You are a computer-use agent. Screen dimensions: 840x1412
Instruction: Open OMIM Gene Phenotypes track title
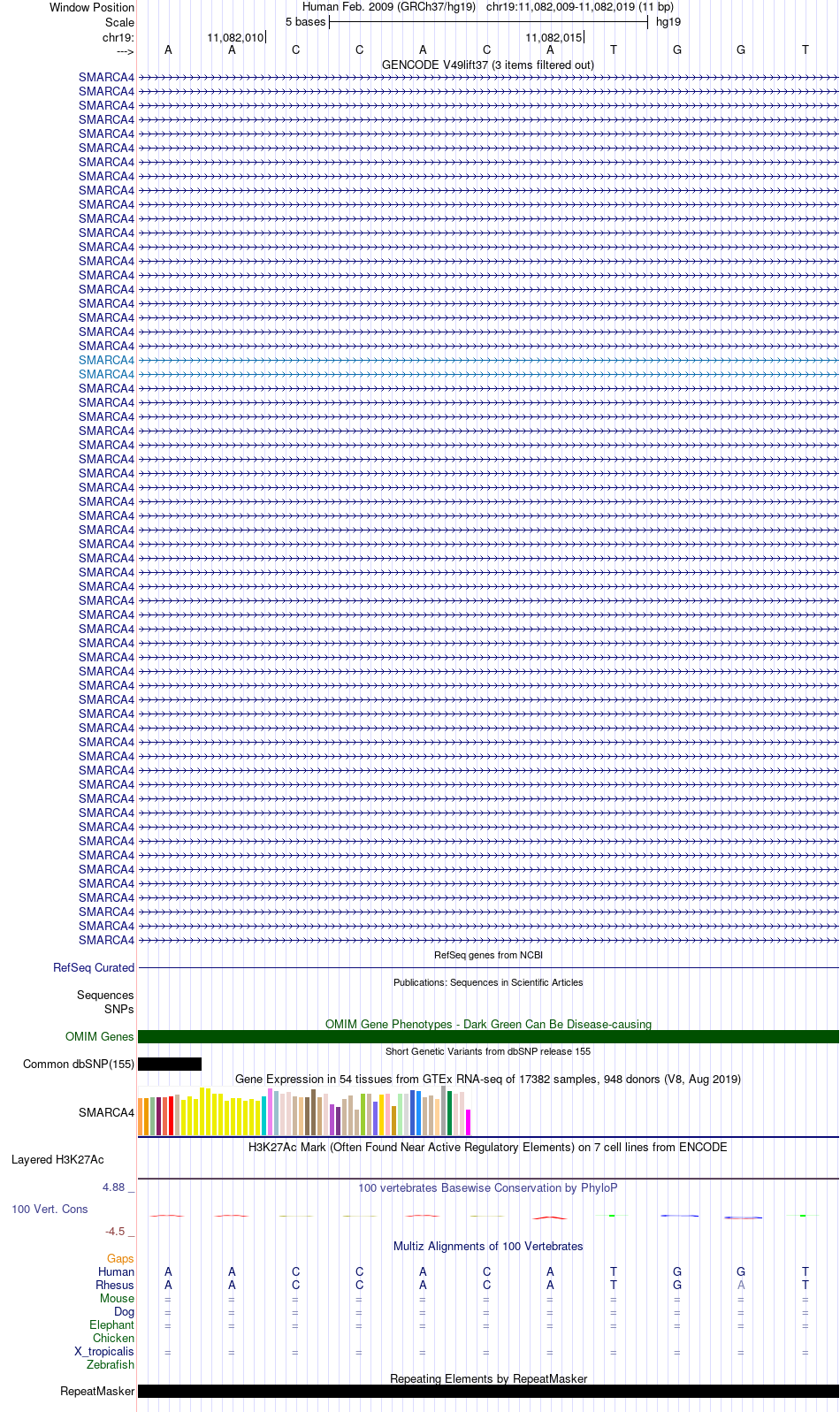(488, 1024)
